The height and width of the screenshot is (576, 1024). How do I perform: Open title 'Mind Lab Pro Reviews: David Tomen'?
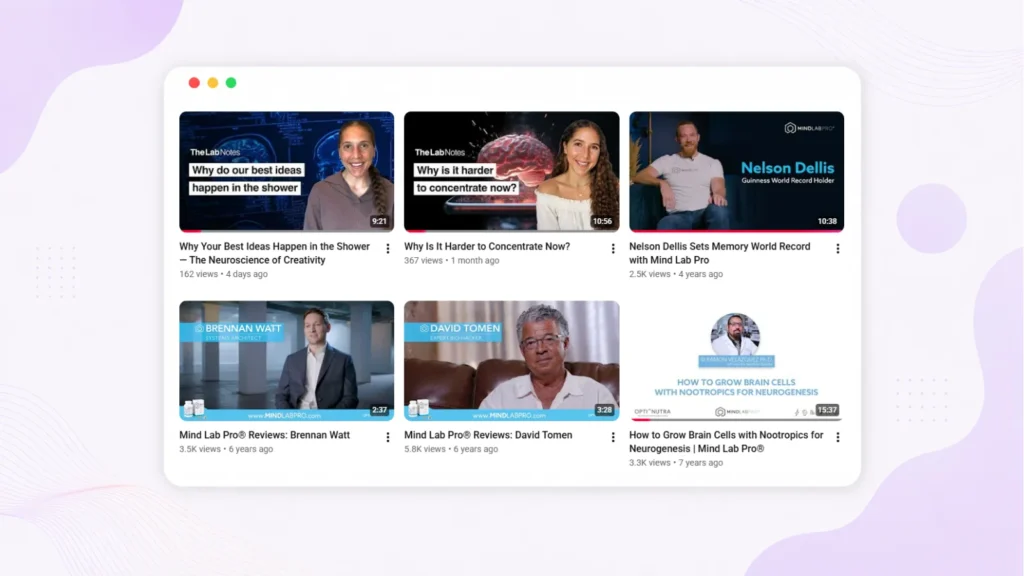point(488,435)
